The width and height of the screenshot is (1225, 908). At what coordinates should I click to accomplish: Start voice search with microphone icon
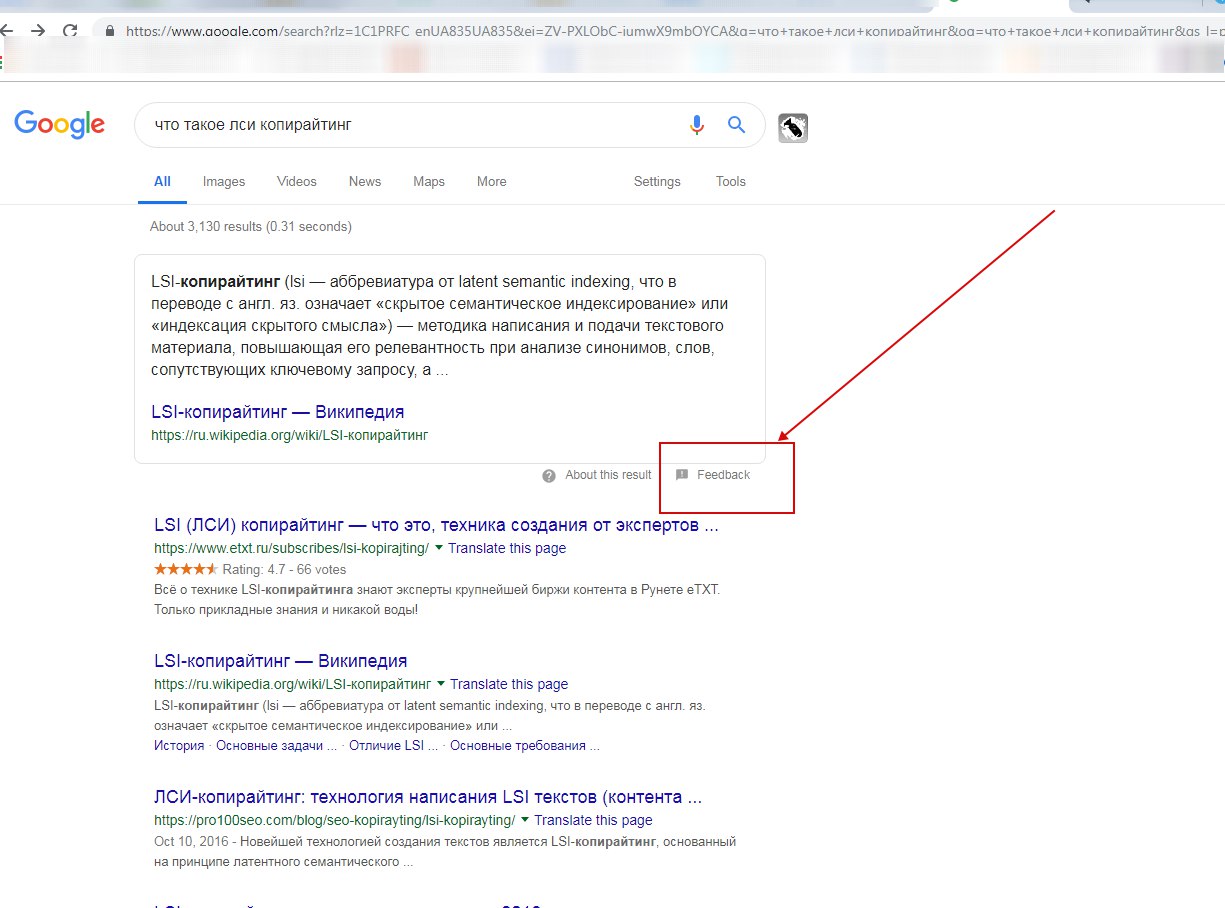tap(697, 125)
